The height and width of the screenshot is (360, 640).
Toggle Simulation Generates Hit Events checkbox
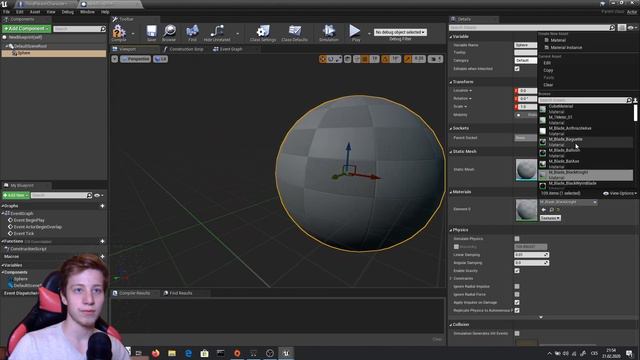click(x=517, y=333)
